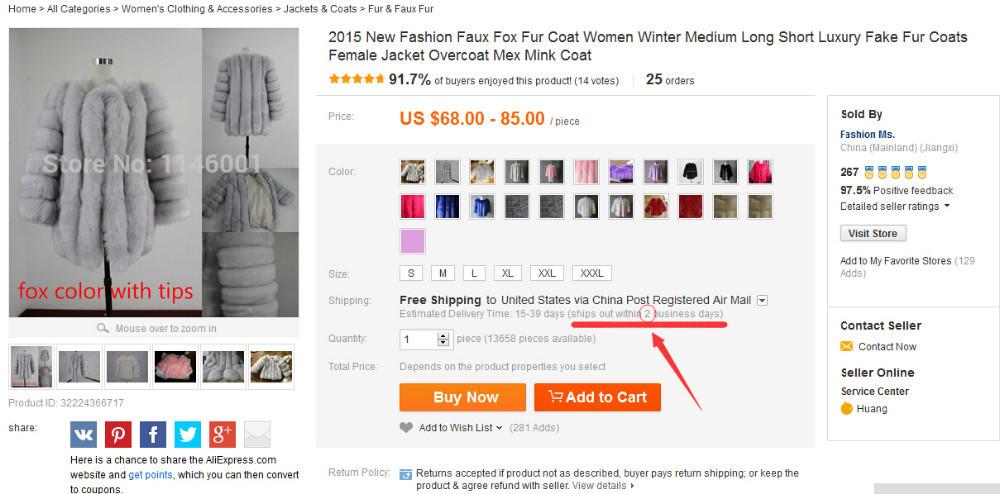
Task: Click the quantity input field
Action: tap(418, 339)
